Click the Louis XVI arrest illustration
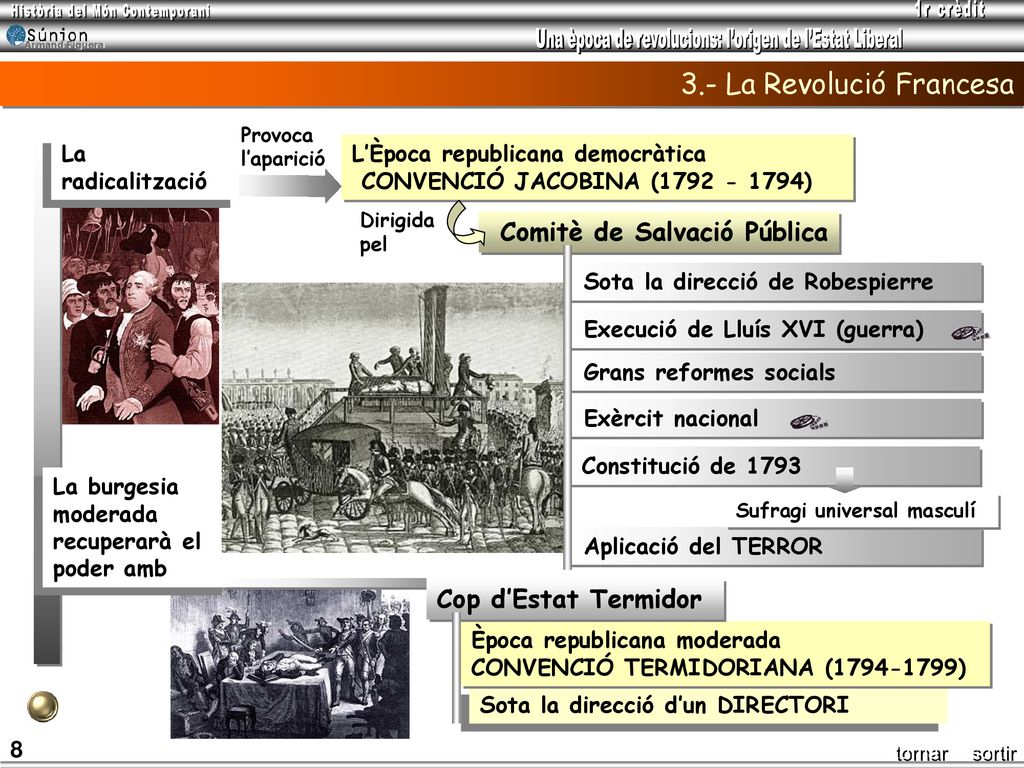1024x768 pixels. click(140, 316)
